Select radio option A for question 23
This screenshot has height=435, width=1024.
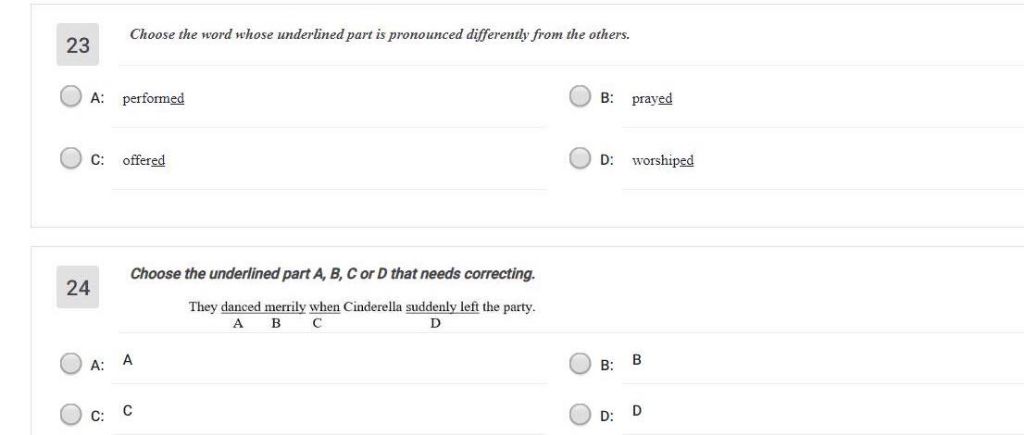click(70, 97)
